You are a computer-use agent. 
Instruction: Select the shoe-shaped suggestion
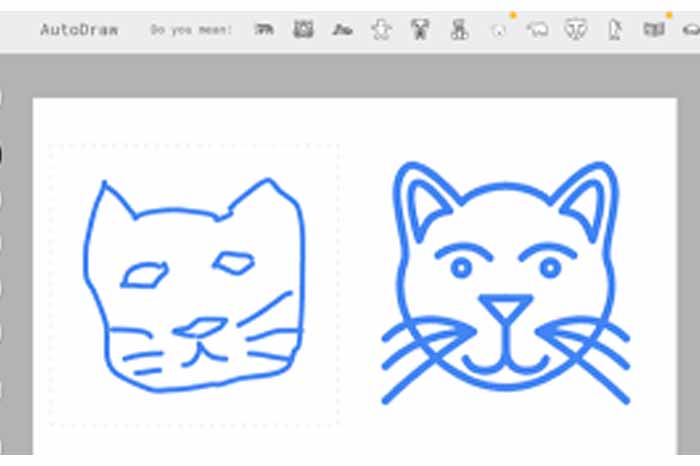pos(342,30)
